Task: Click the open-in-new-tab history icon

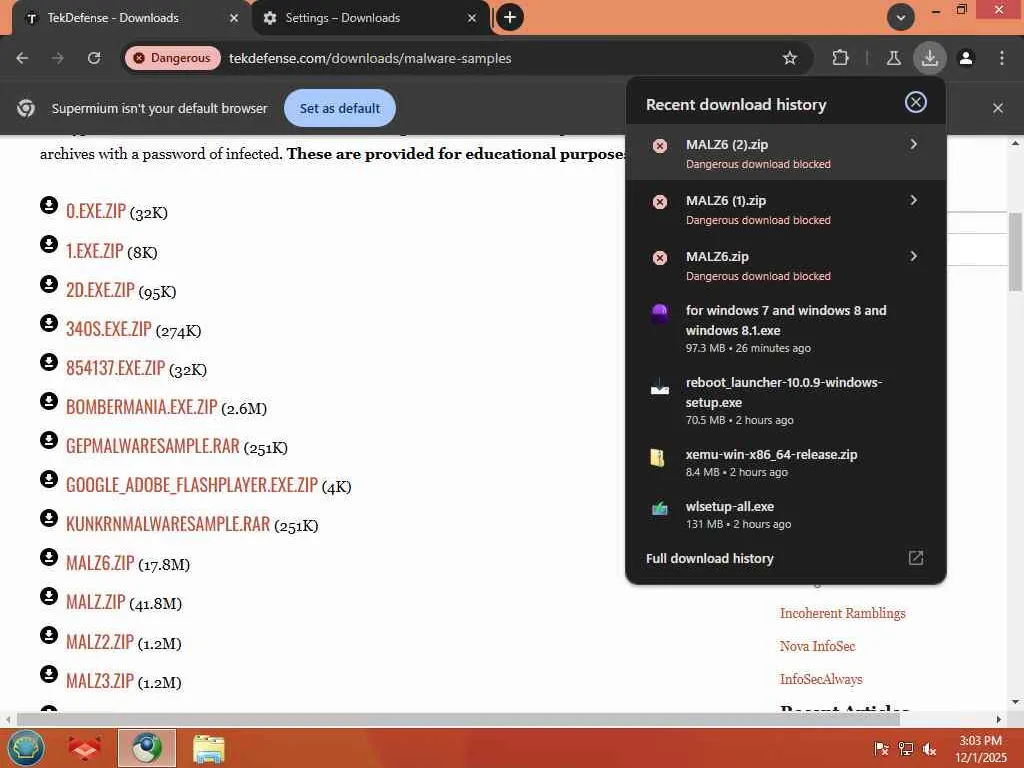Action: [916, 558]
